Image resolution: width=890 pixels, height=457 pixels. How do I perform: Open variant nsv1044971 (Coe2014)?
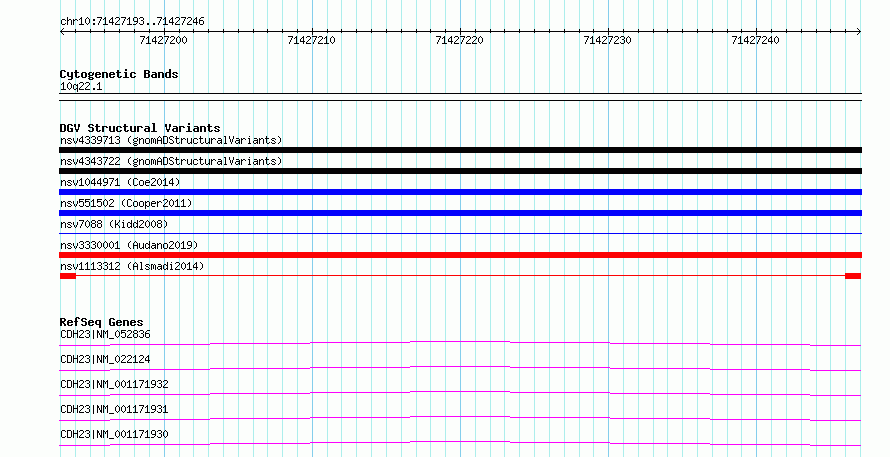click(x=120, y=182)
